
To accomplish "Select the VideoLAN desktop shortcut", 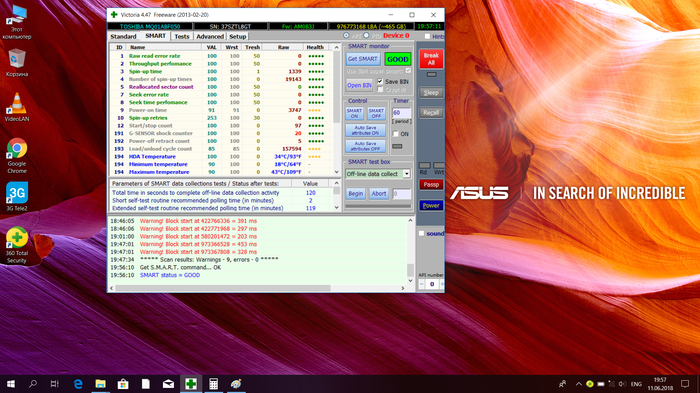I will pyautogui.click(x=17, y=107).
